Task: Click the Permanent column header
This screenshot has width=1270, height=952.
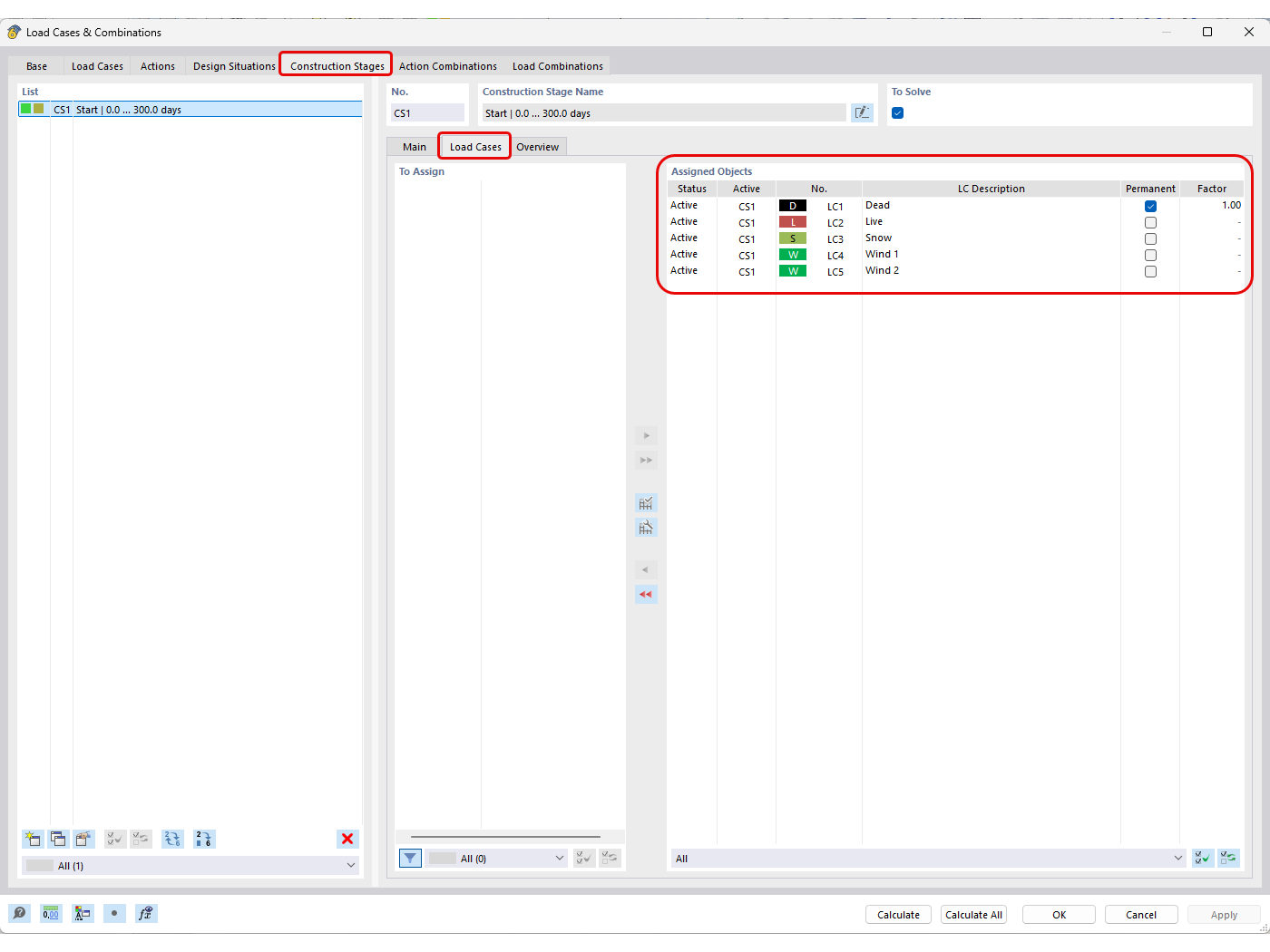Action: [x=1150, y=189]
